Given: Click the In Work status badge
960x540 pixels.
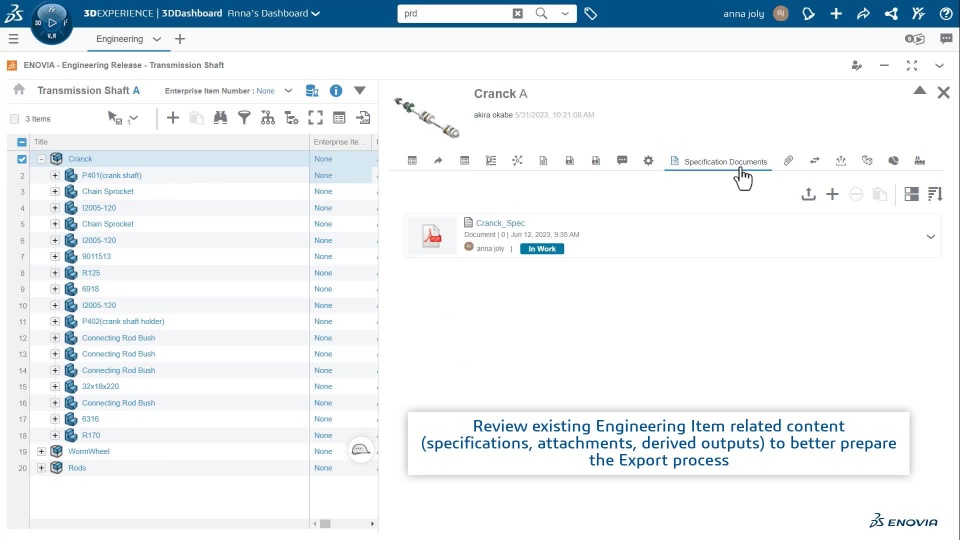Looking at the screenshot, I should point(542,249).
